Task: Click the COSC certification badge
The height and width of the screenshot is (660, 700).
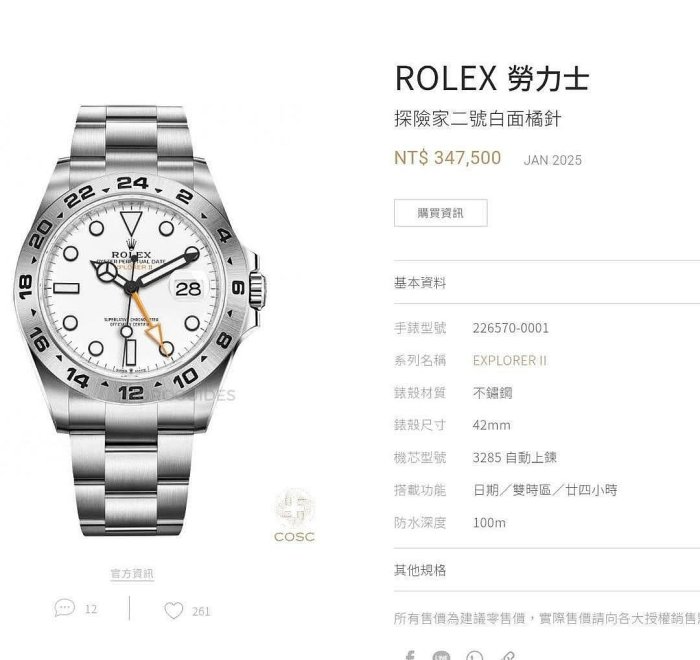Action: [294, 516]
